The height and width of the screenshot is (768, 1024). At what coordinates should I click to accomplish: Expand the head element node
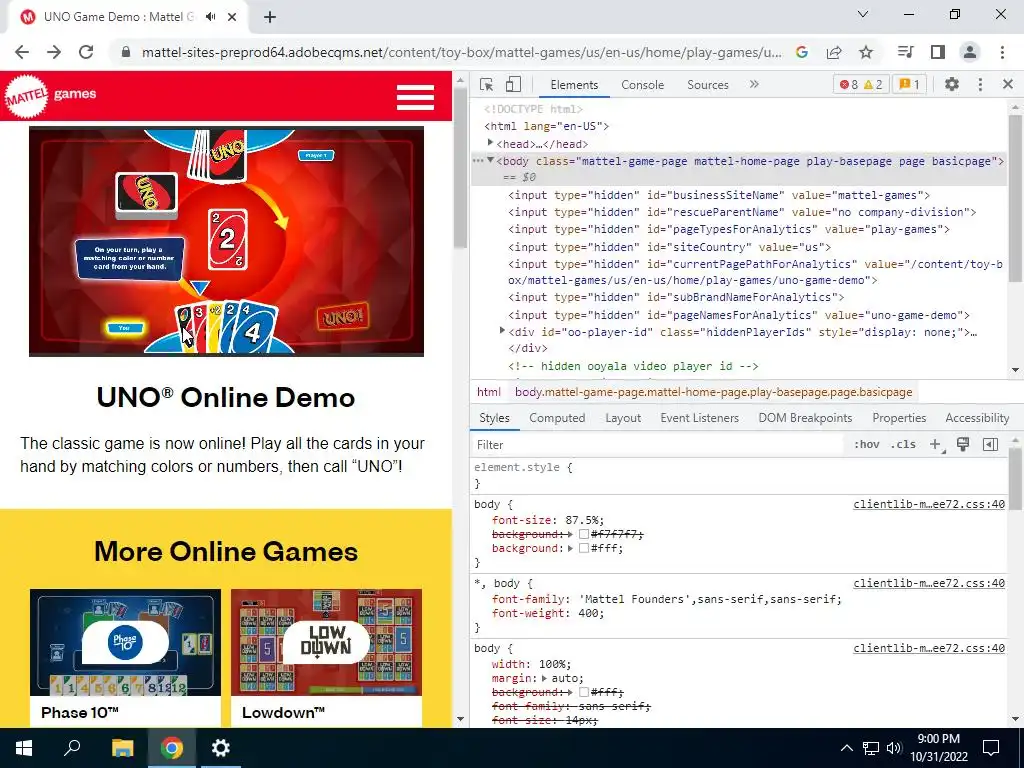pyautogui.click(x=490, y=142)
